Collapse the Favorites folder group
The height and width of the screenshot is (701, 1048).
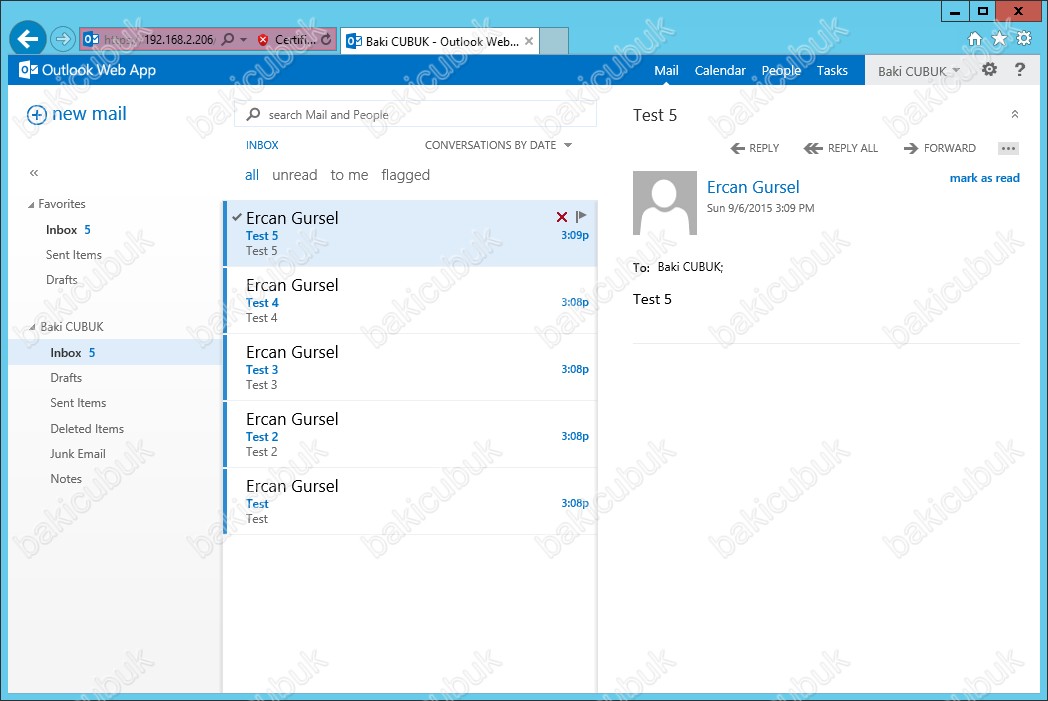31,205
